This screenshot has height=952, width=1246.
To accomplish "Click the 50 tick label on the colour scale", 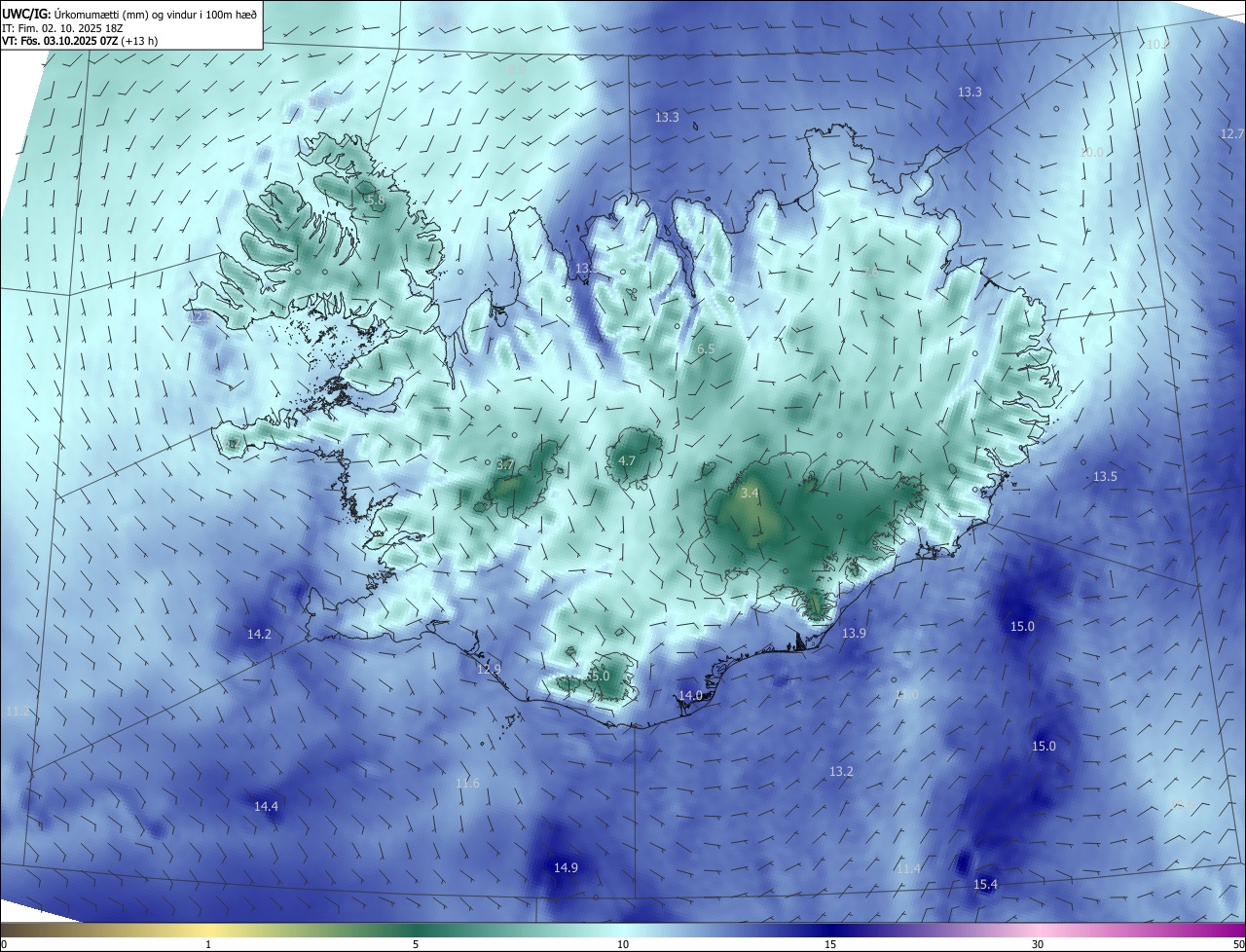I will tap(1238, 944).
